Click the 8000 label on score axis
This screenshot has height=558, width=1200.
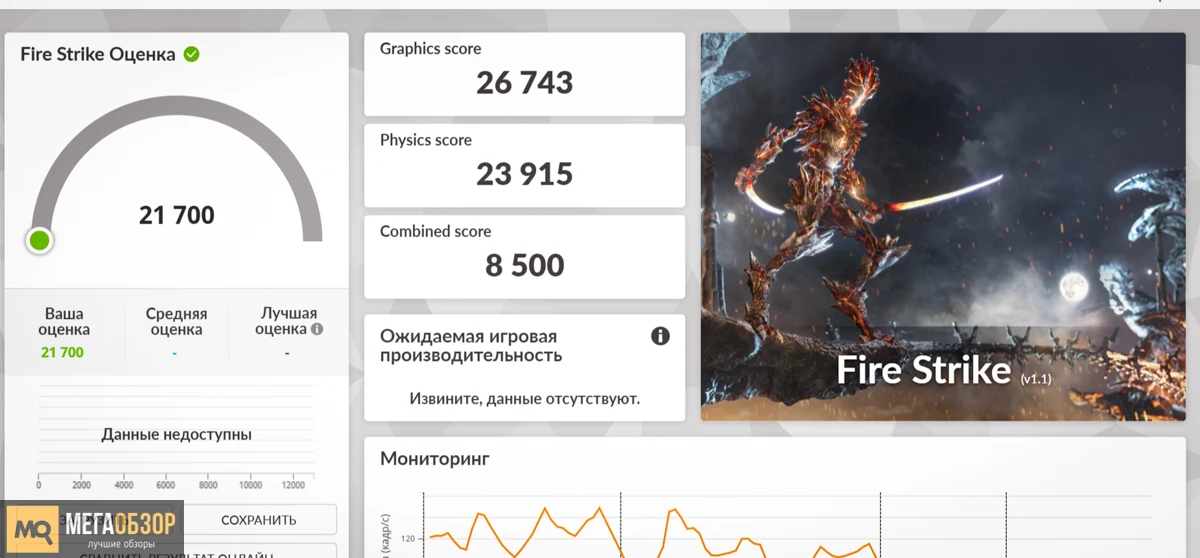[208, 485]
